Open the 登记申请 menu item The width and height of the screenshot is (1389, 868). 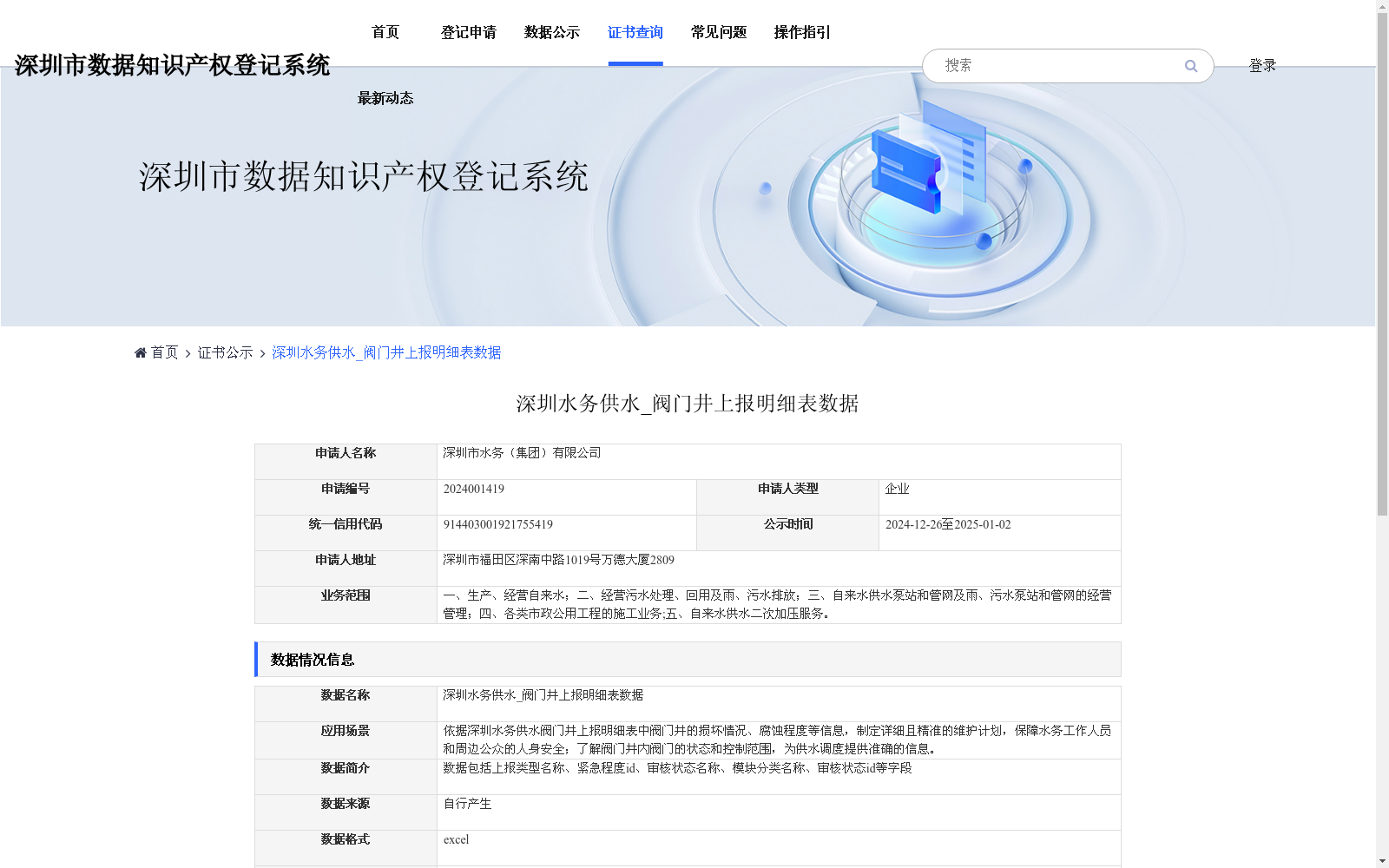tap(469, 32)
